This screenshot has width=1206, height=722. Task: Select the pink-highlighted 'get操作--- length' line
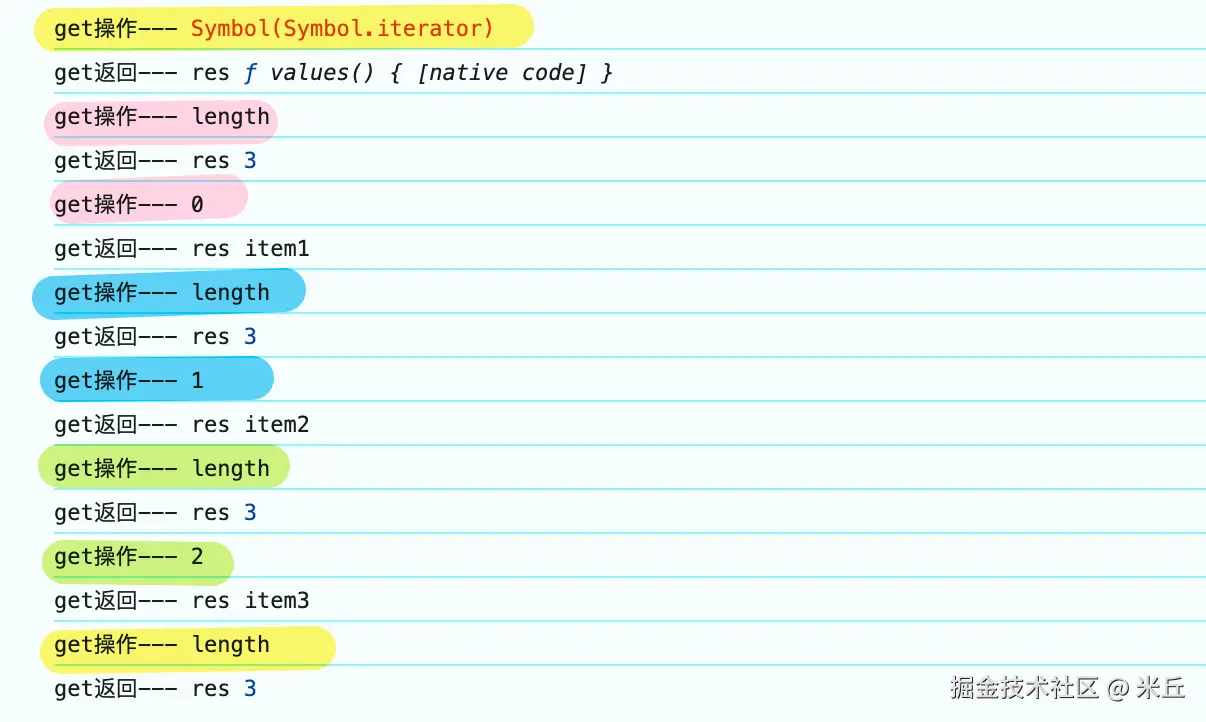[162, 117]
